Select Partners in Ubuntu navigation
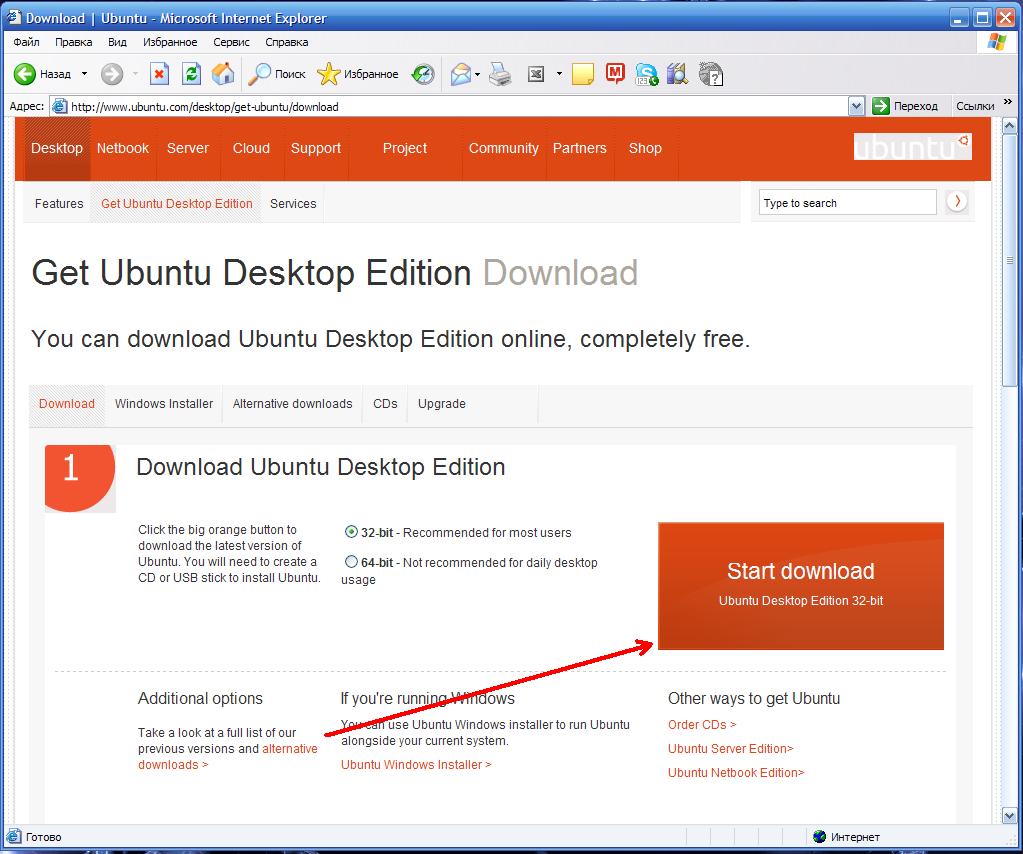The width and height of the screenshot is (1023, 854). (x=579, y=149)
